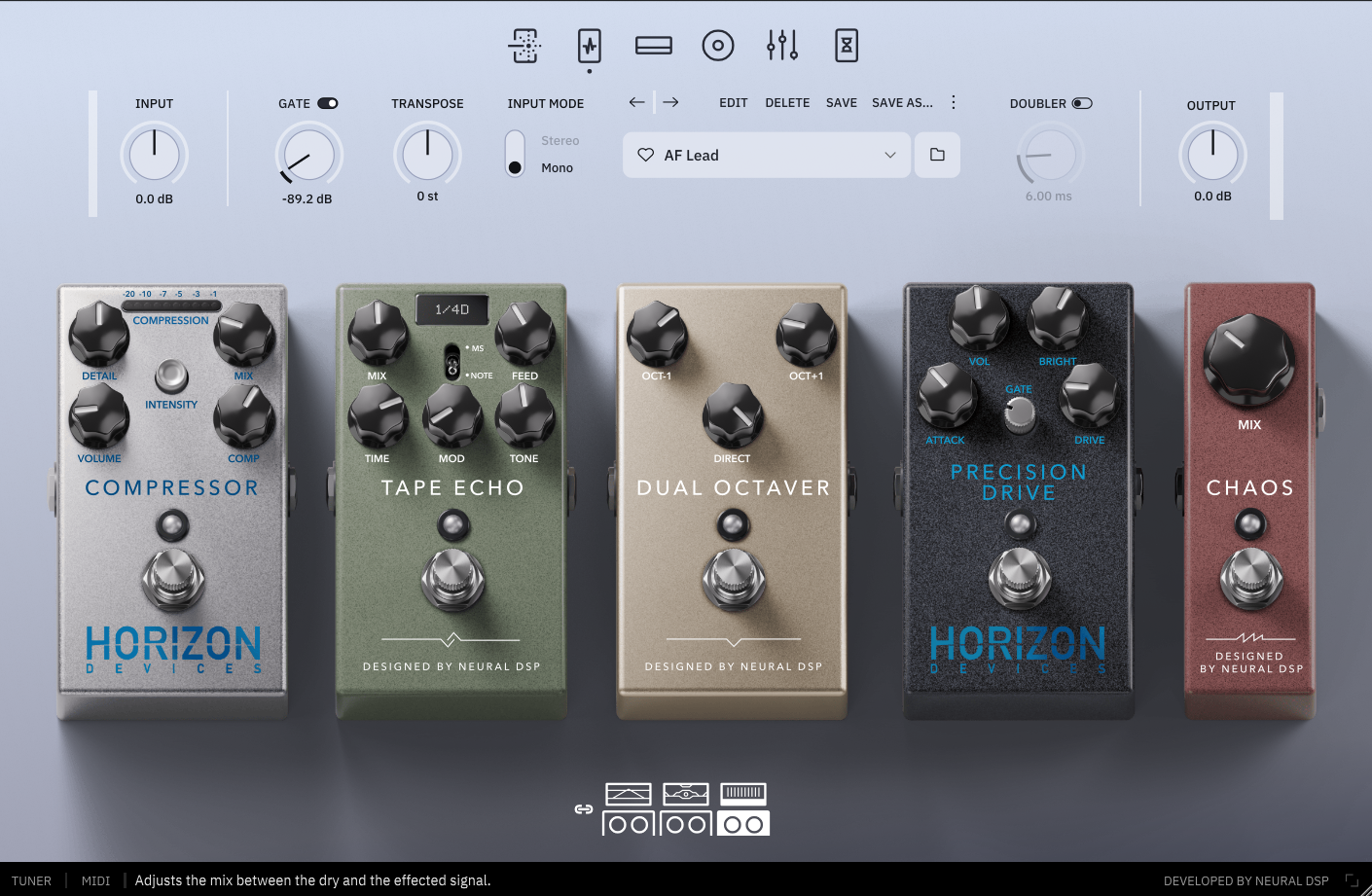
Task: Toggle the Chaos pedal footswitch
Action: tap(1251, 578)
